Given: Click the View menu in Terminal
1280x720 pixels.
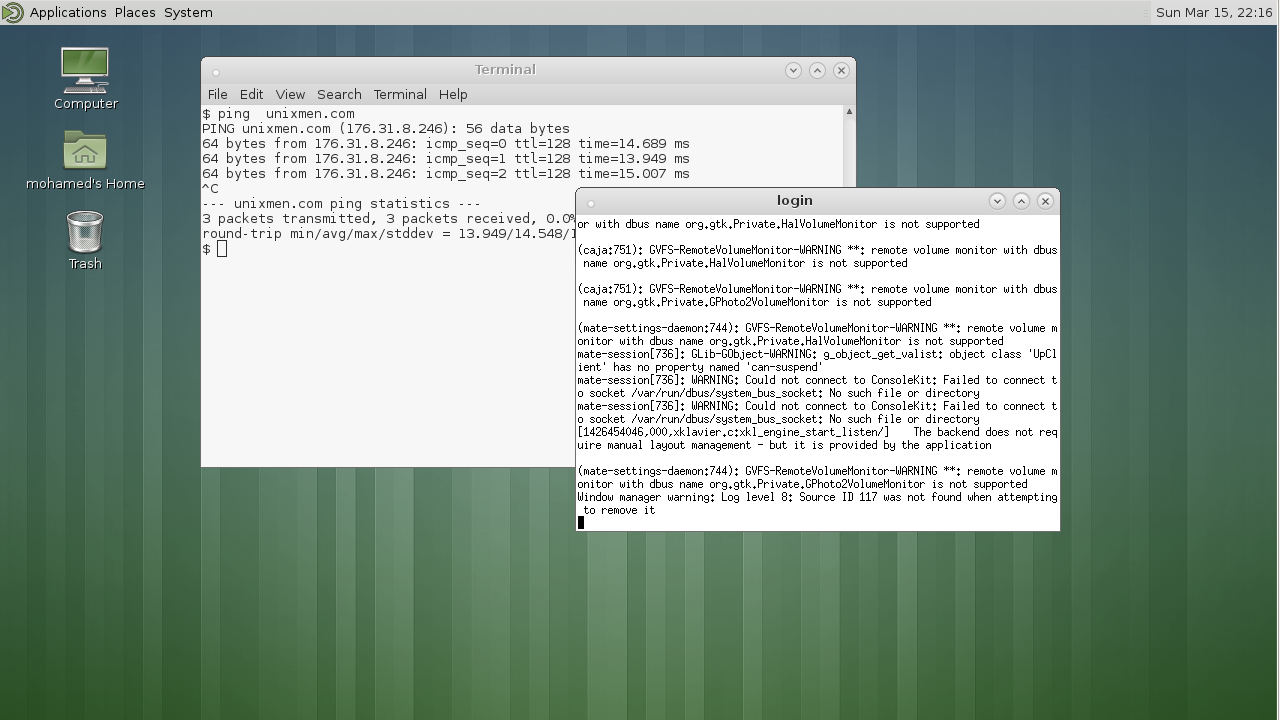Looking at the screenshot, I should tap(290, 94).
